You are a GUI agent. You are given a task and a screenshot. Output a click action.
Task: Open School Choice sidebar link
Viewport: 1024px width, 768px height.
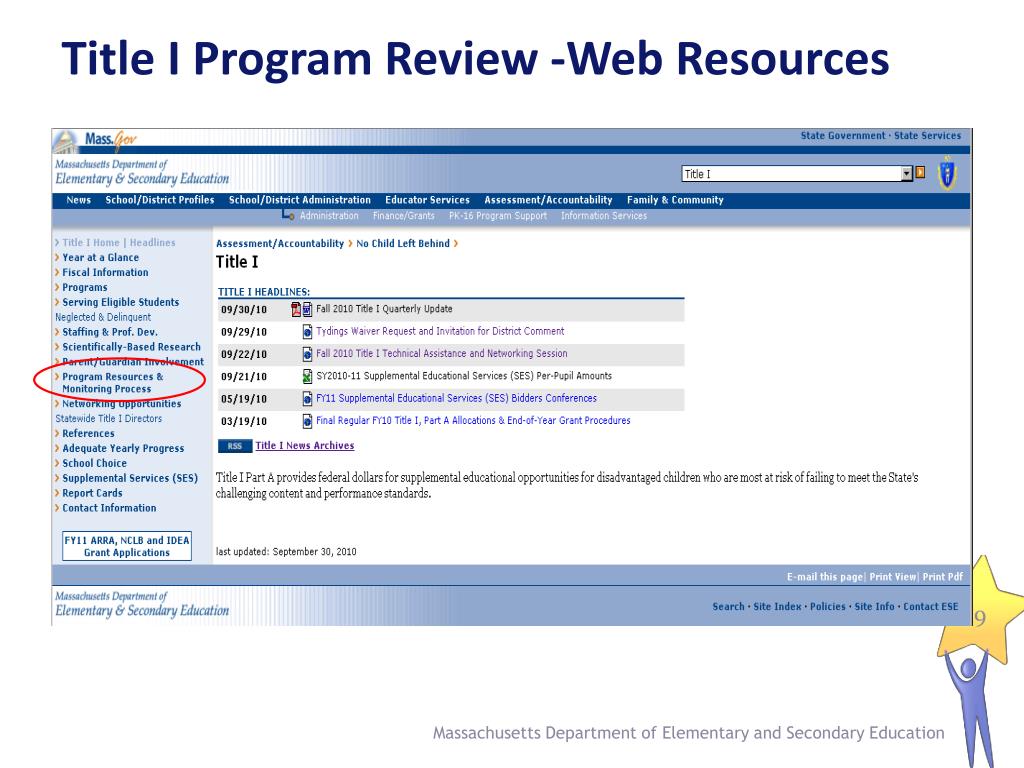[95, 464]
